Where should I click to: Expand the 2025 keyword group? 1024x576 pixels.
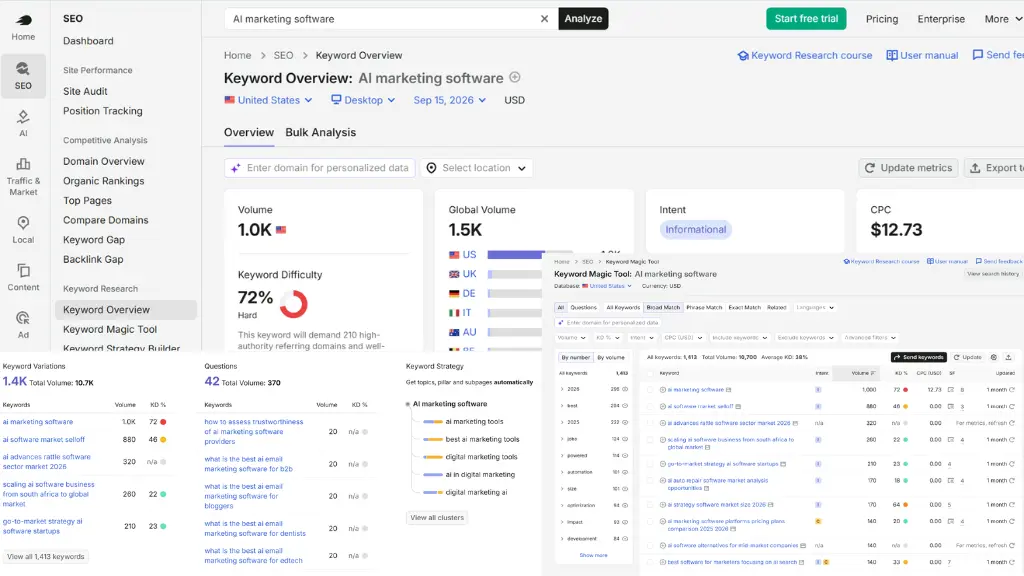coord(562,423)
